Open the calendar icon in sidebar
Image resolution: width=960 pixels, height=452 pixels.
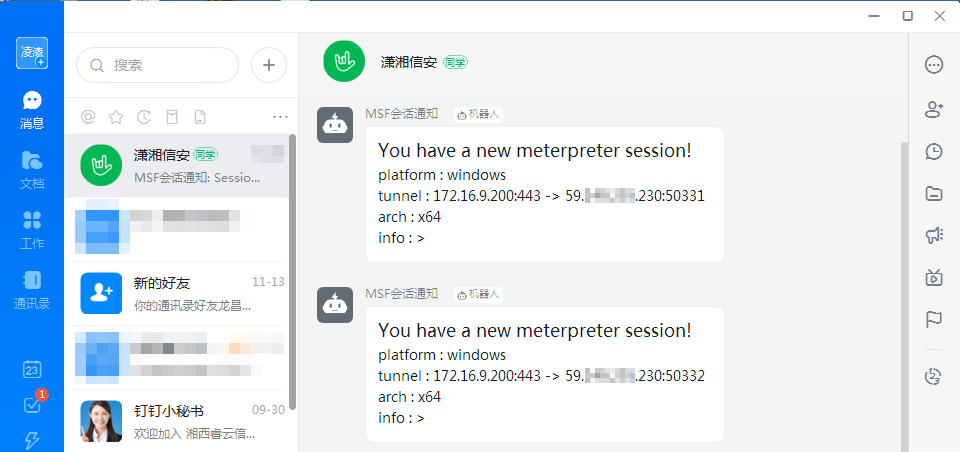pos(32,369)
